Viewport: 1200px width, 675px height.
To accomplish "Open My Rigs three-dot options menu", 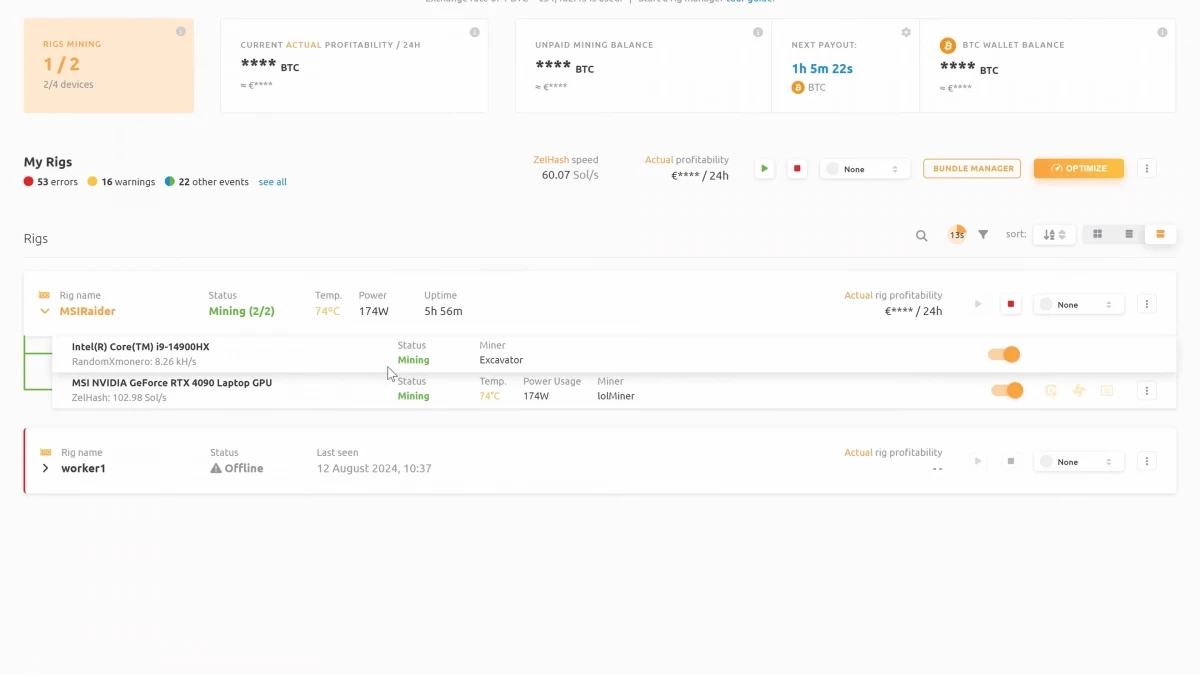I will [x=1147, y=169].
